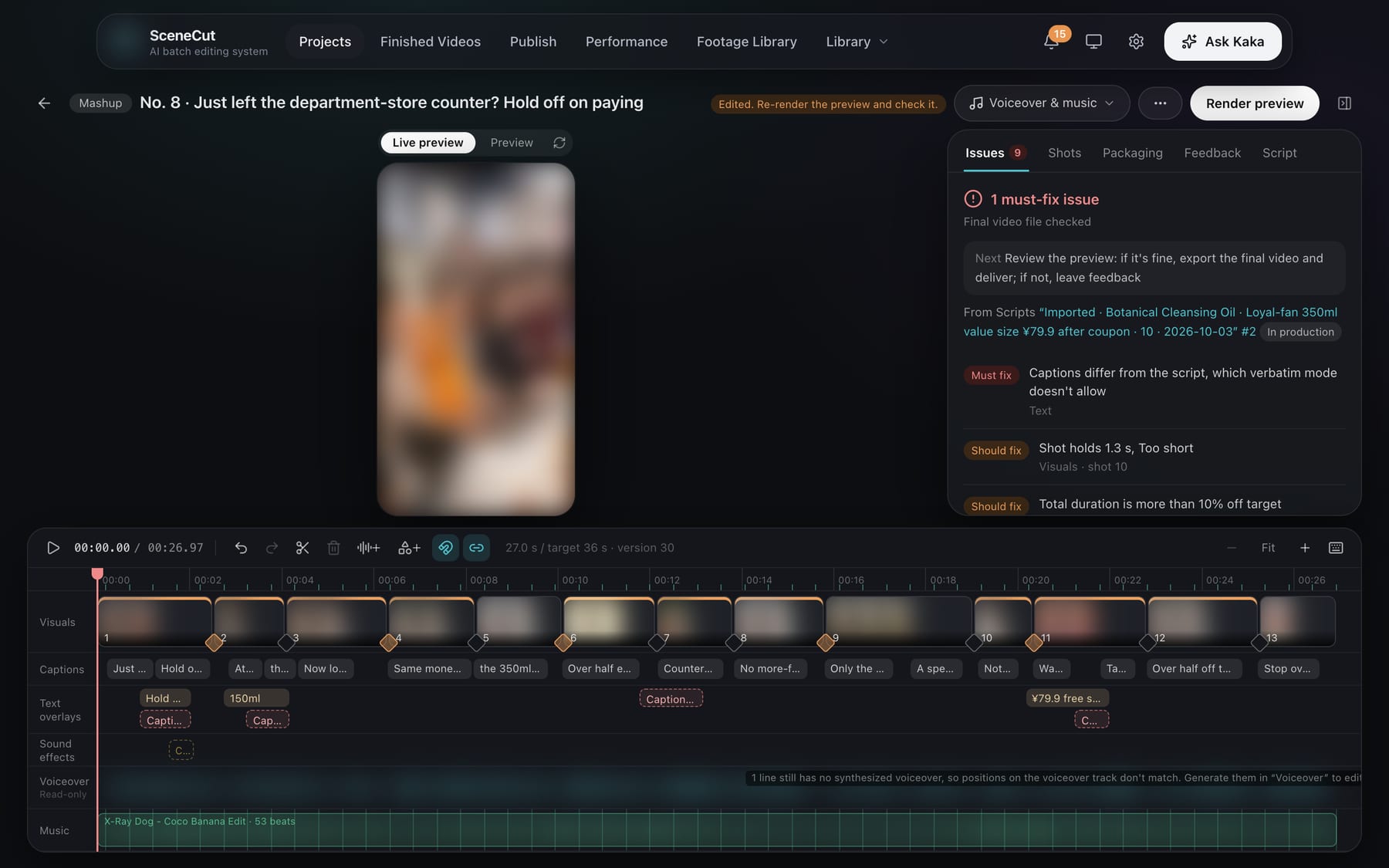
Task: Collapse the right side panel icon
Action: 1344,103
